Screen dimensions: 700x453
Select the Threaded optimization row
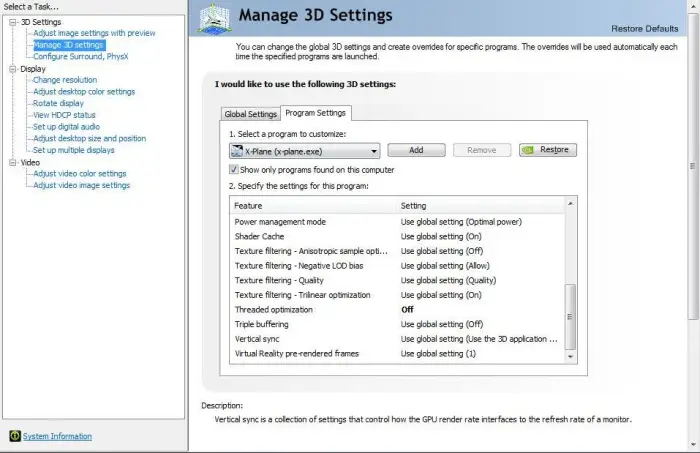click(x=397, y=310)
